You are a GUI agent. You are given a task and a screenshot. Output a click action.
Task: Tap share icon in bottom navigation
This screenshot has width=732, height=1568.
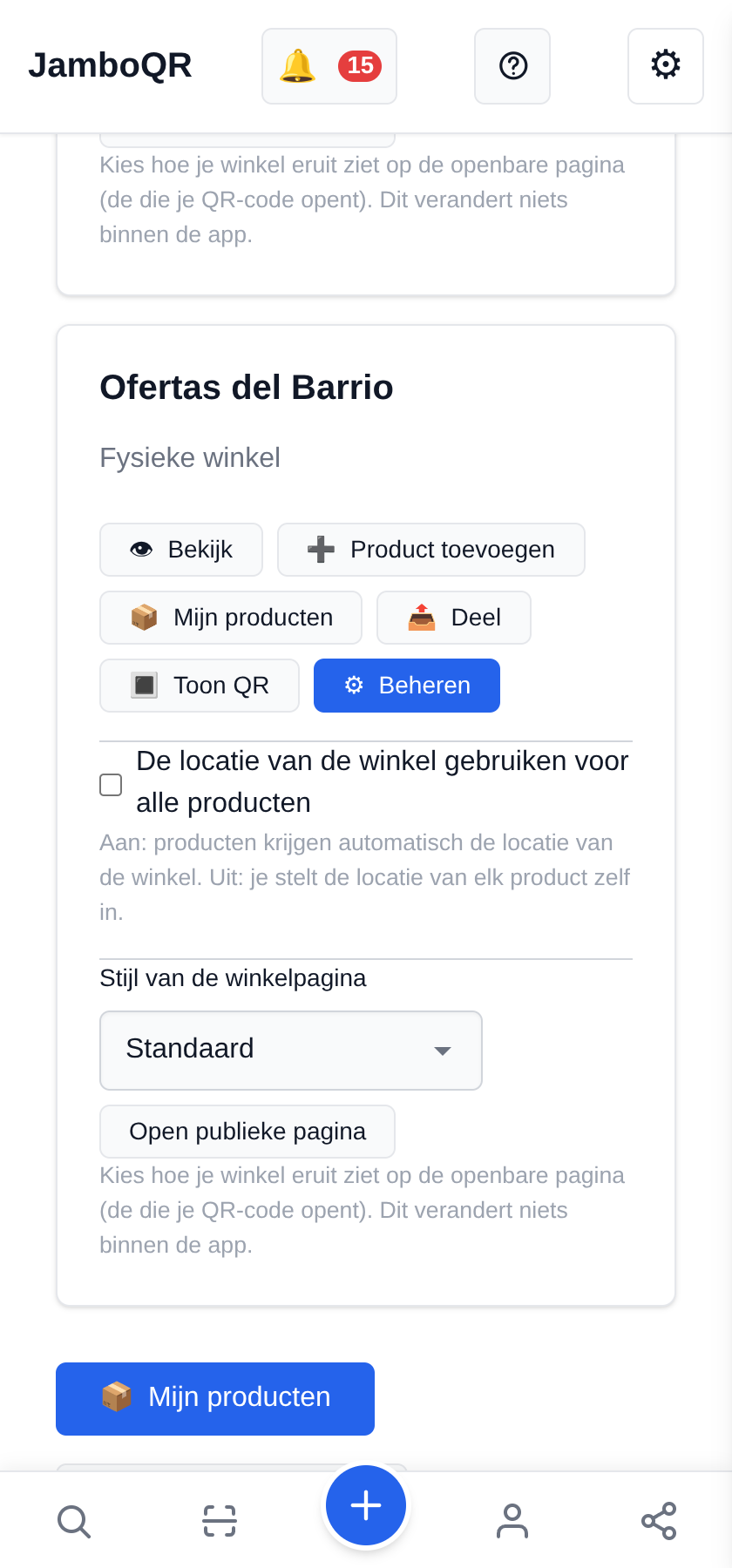(x=659, y=1521)
